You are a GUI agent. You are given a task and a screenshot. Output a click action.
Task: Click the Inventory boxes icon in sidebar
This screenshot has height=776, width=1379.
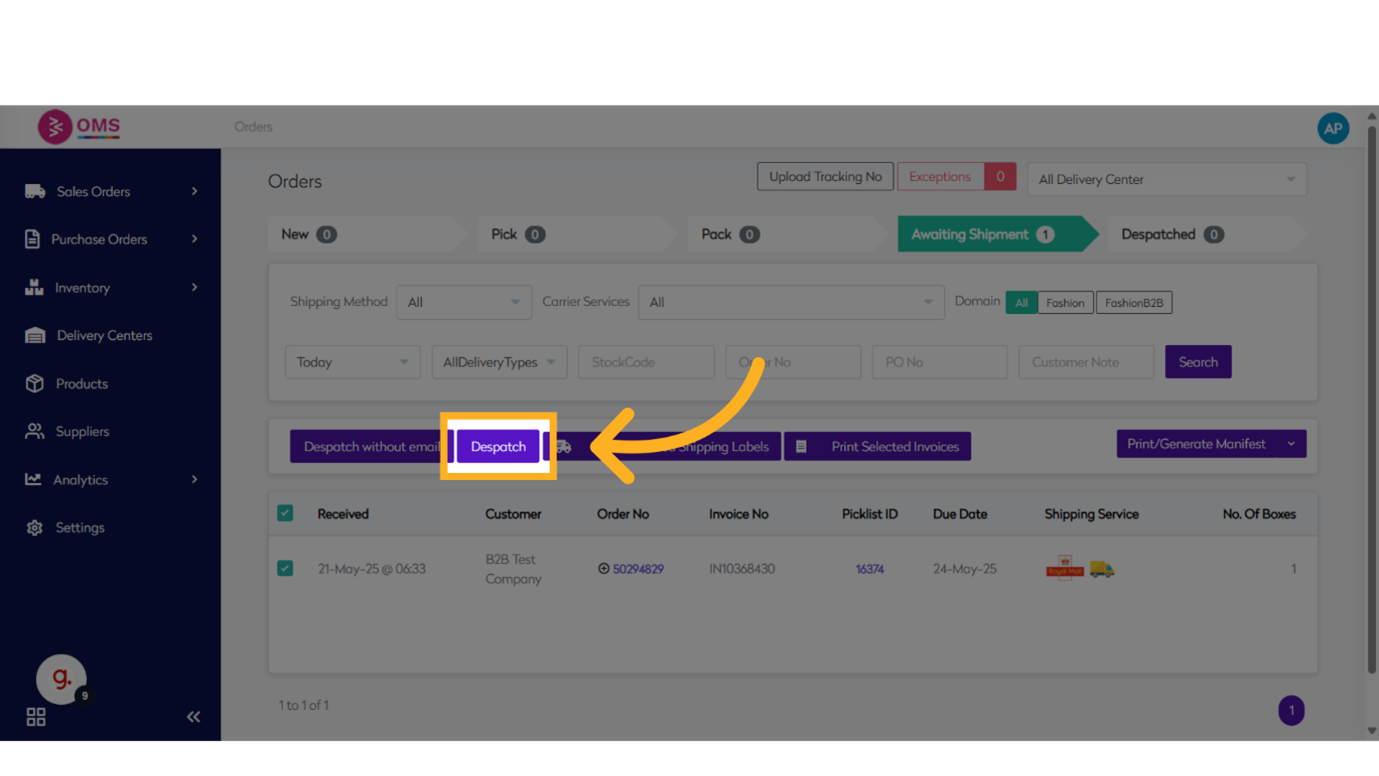point(34,287)
